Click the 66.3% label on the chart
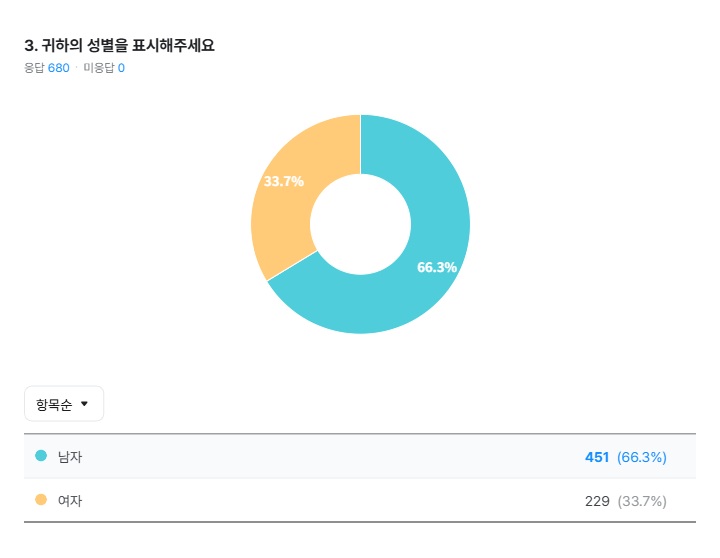 (437, 267)
